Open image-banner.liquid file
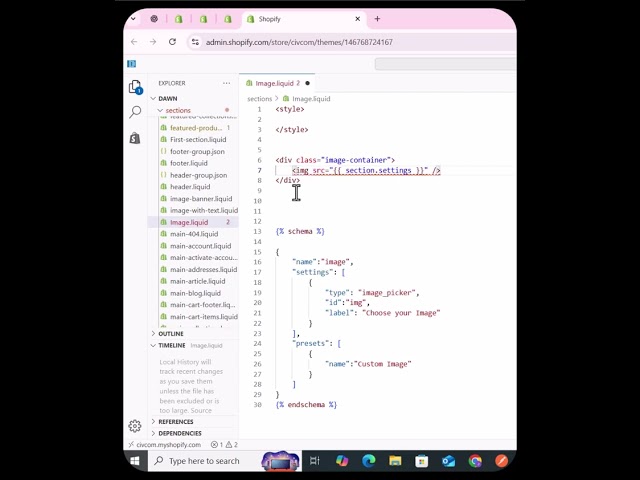The image size is (640, 480). [201, 199]
